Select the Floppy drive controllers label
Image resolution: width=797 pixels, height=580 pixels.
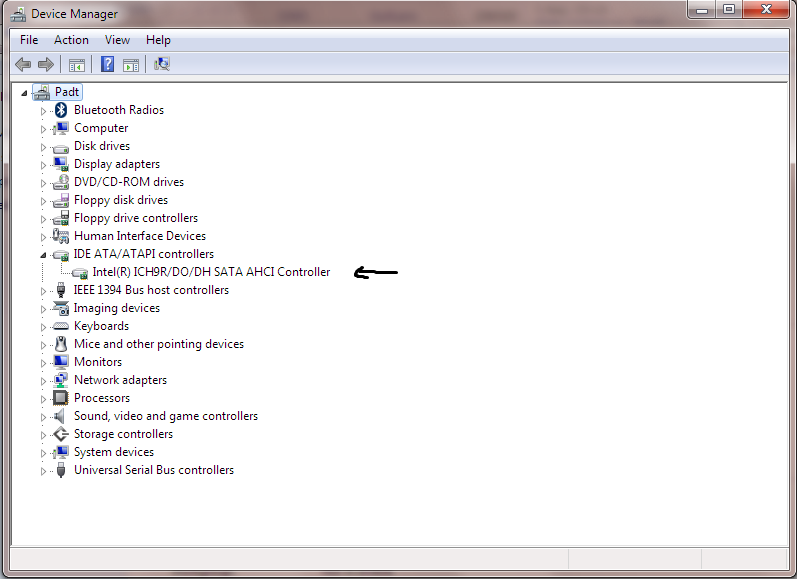click(136, 218)
